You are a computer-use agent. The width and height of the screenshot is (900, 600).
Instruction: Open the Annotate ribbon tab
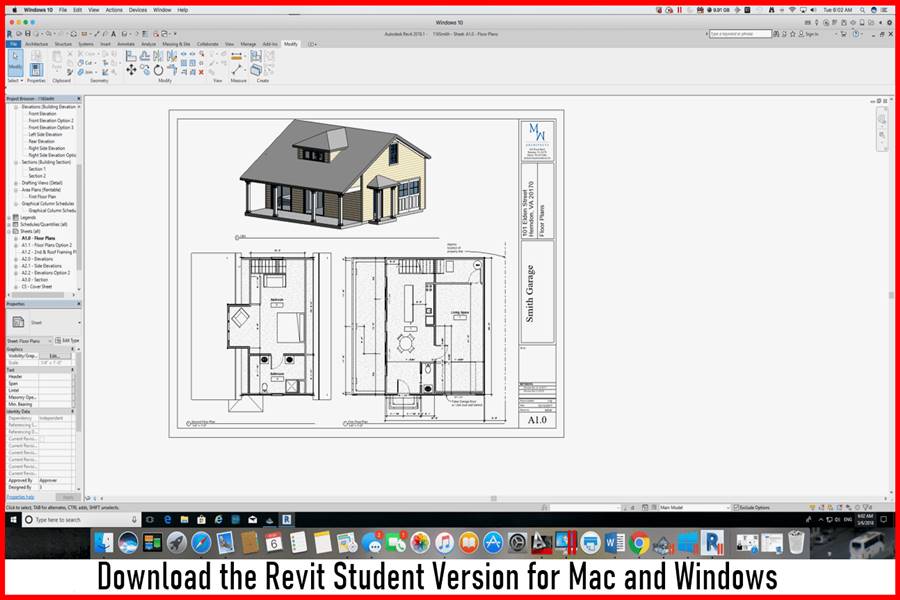click(x=126, y=44)
